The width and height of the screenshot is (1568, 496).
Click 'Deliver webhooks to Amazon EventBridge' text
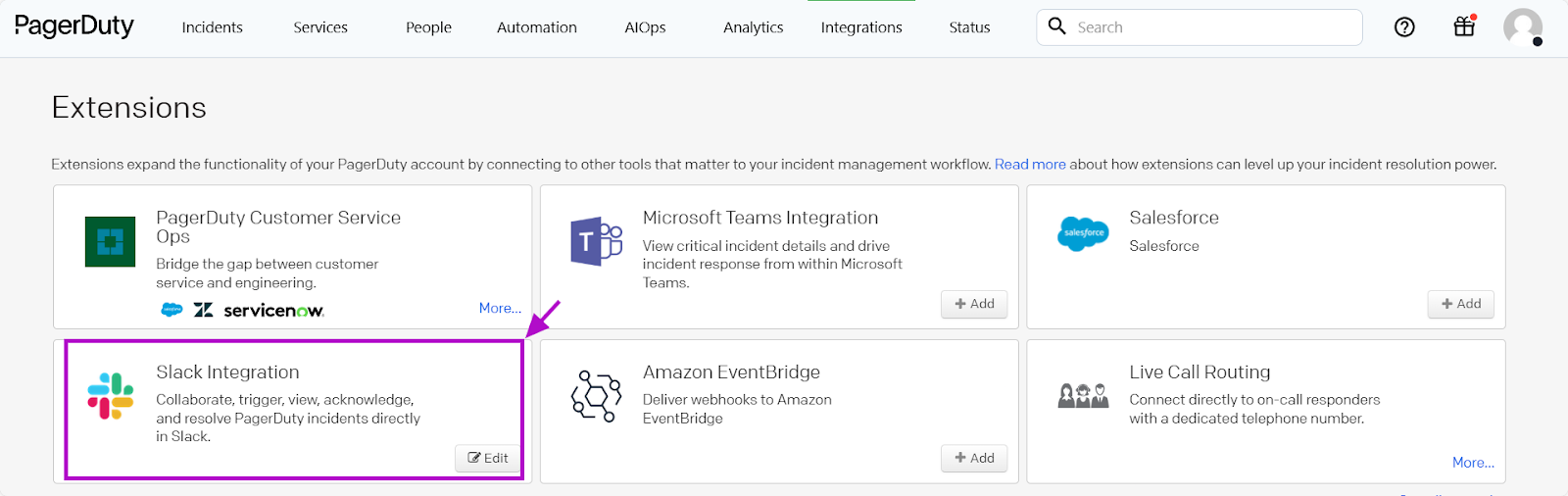(737, 409)
